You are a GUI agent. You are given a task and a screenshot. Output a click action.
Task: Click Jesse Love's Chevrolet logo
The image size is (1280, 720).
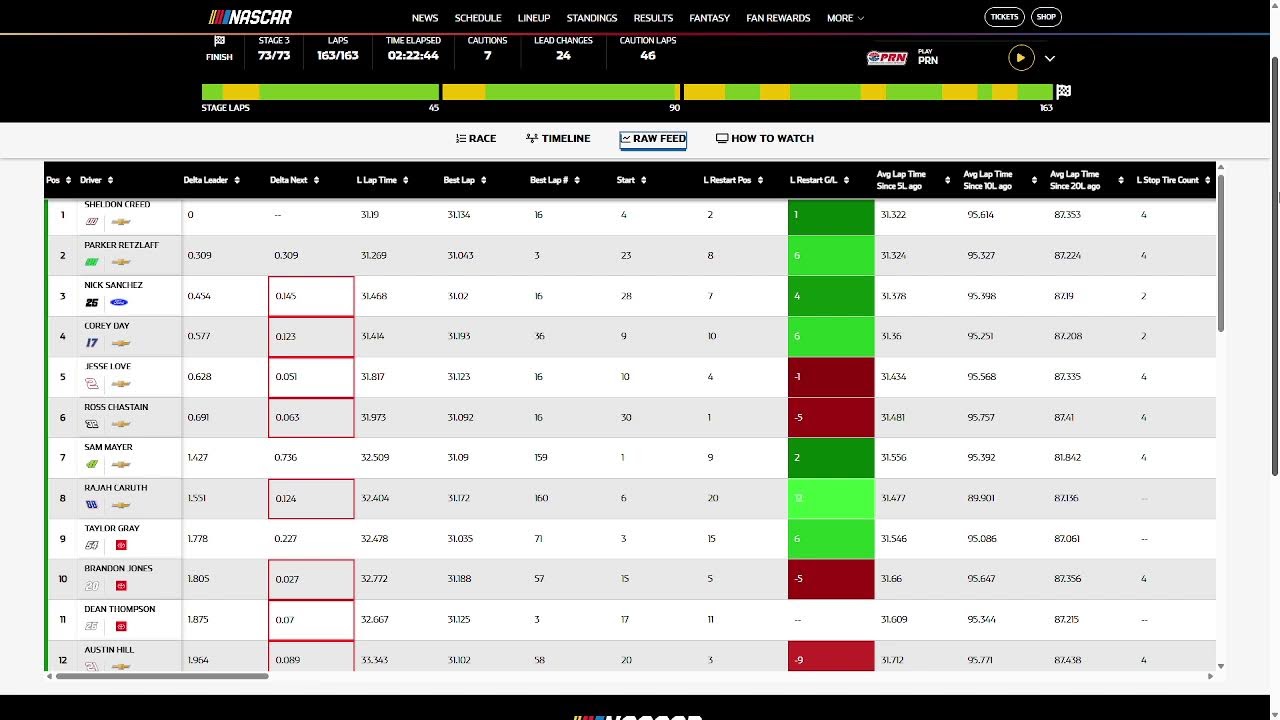pyautogui.click(x=121, y=383)
